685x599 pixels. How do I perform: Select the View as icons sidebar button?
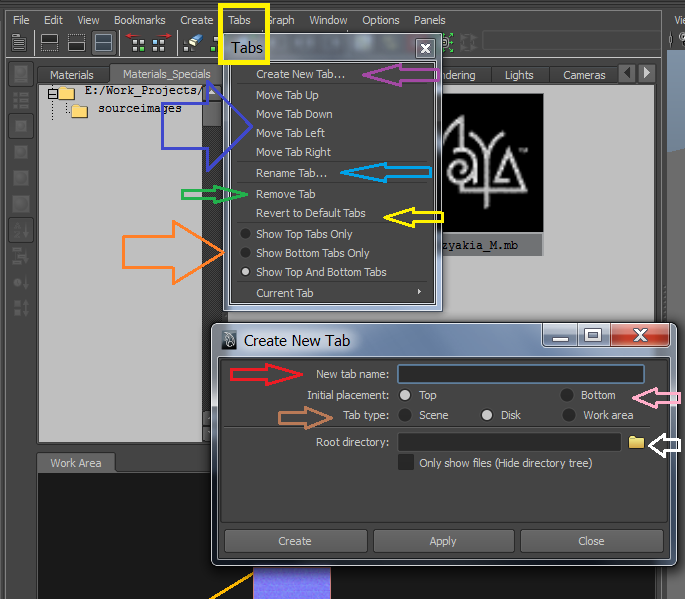pyautogui.click(x=21, y=74)
